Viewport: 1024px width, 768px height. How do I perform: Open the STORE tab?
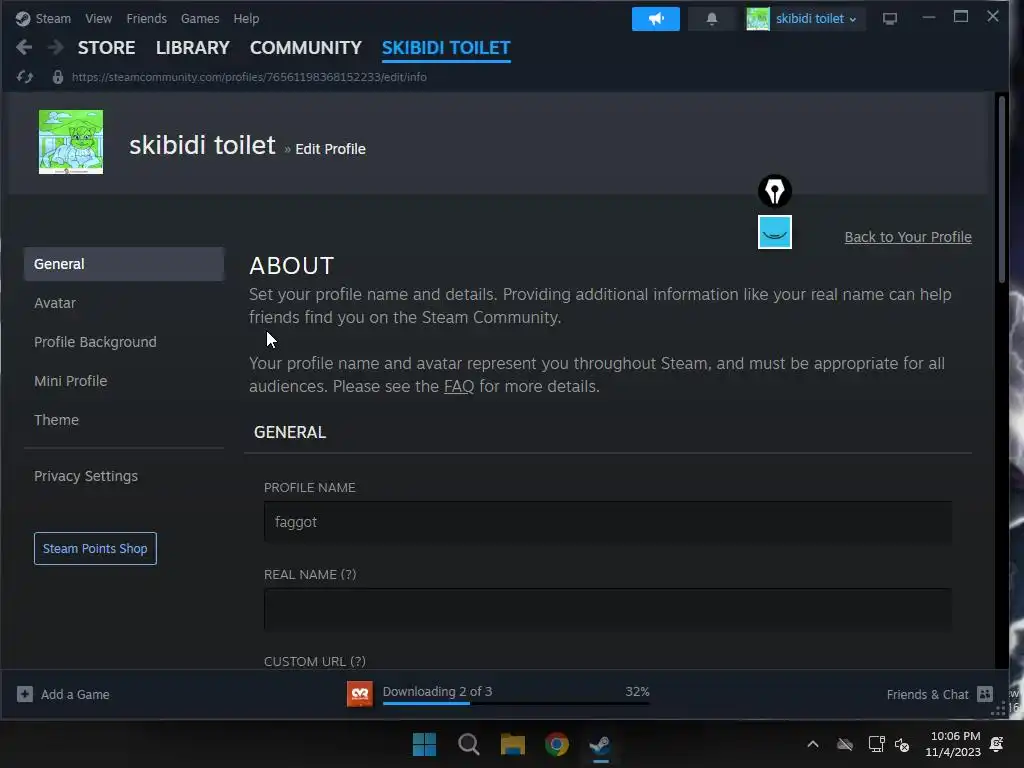pyautogui.click(x=106, y=48)
